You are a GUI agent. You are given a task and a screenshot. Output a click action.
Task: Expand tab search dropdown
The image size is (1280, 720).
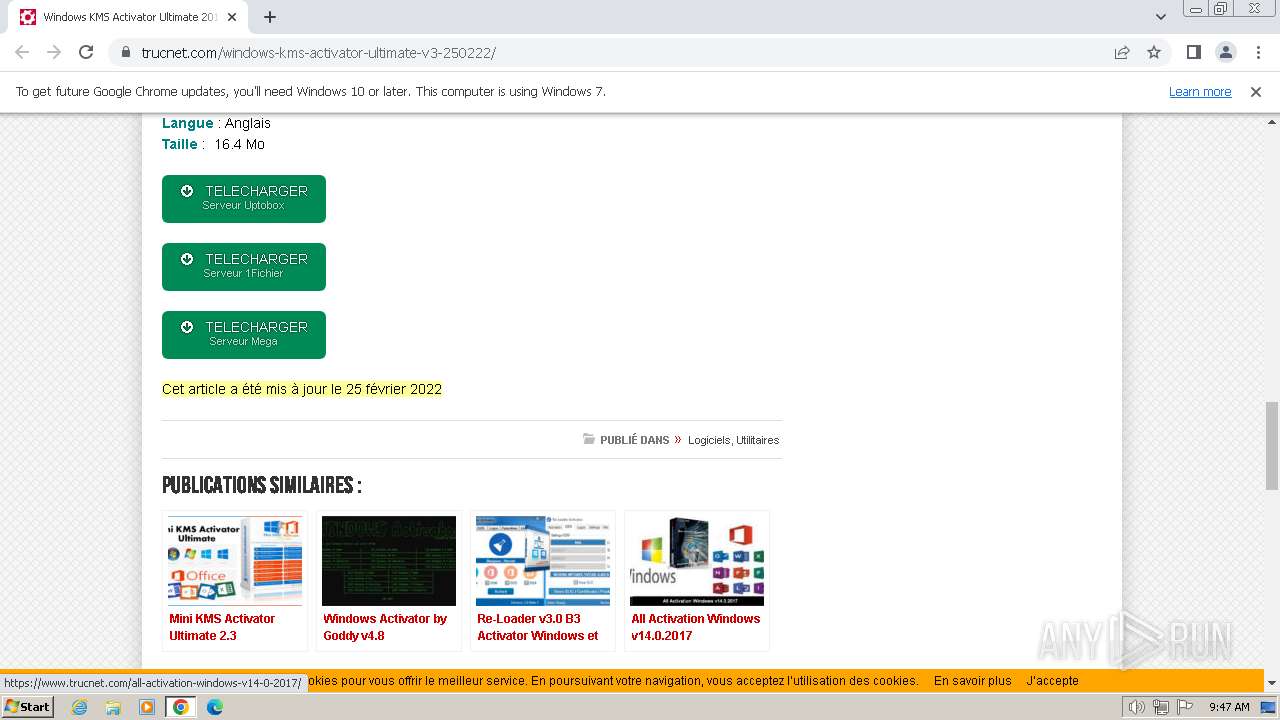click(x=1160, y=17)
